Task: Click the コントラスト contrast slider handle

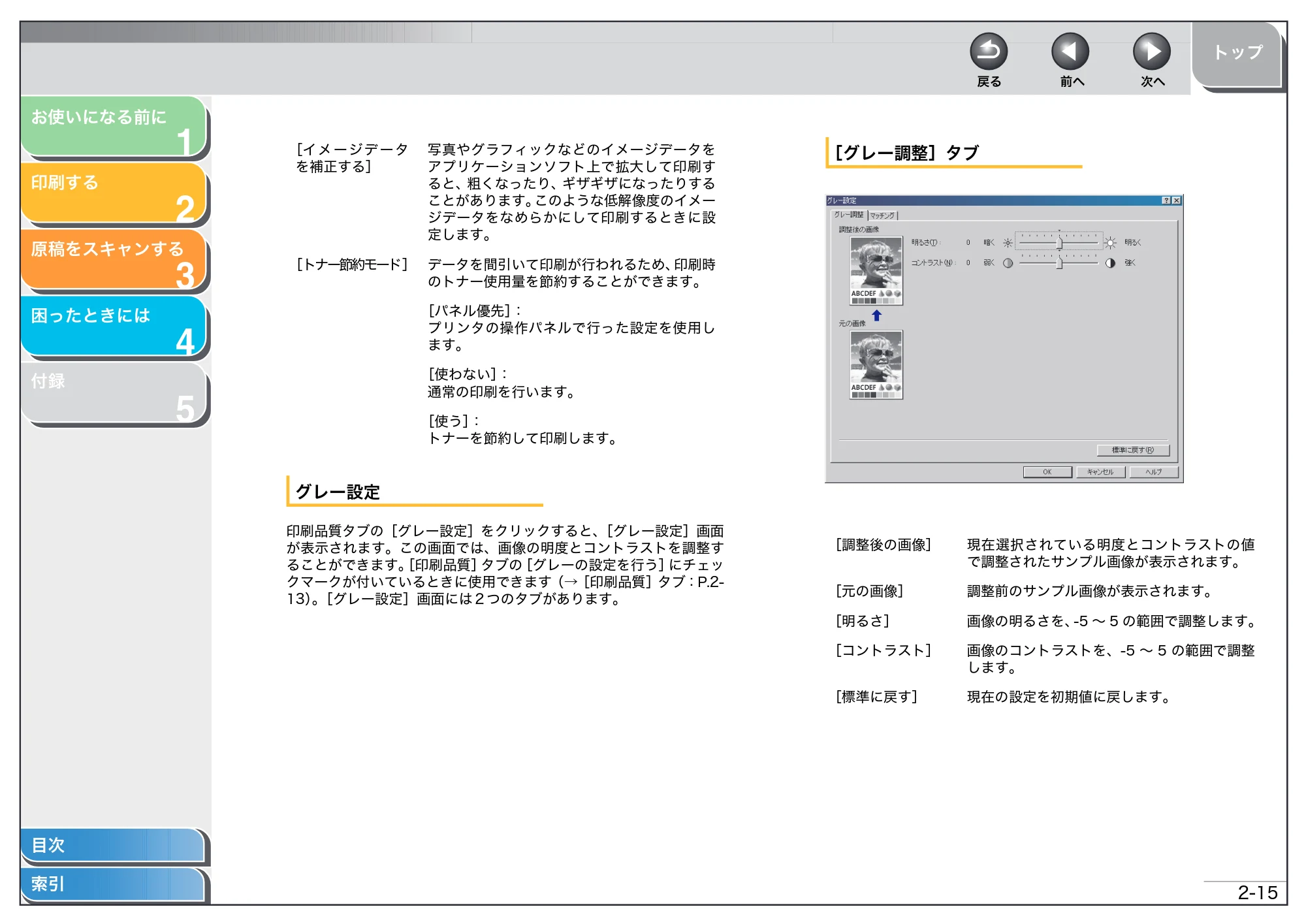Action: (1059, 263)
